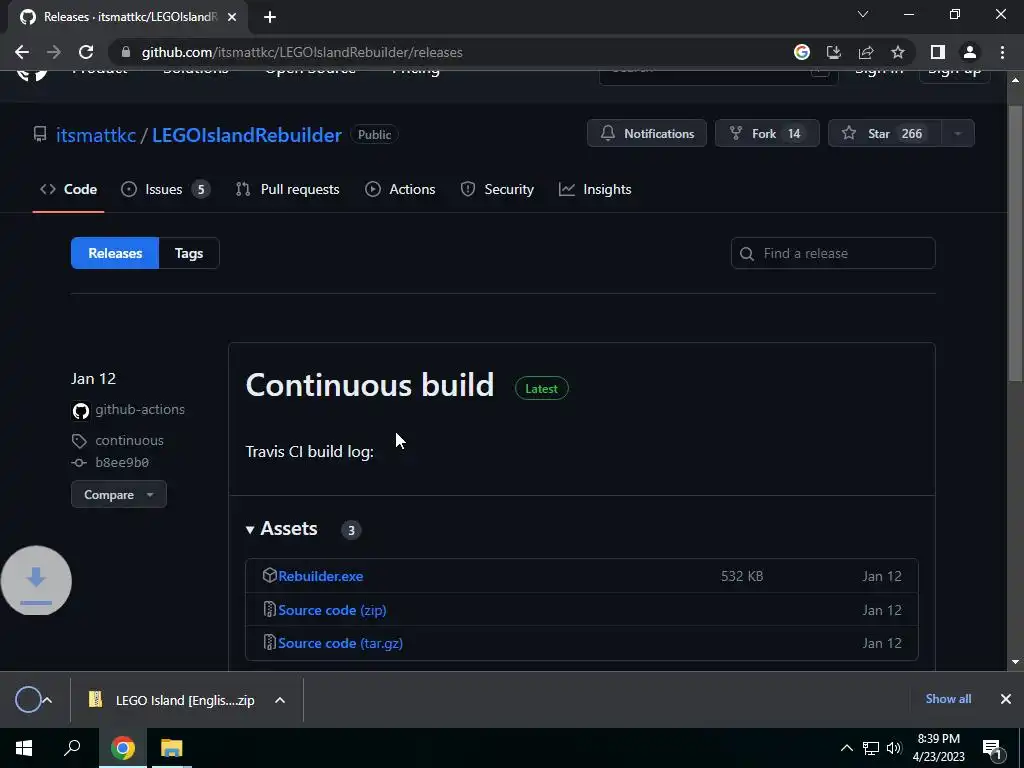Click the address bar URL
This screenshot has width=1024, height=768.
(x=302, y=52)
